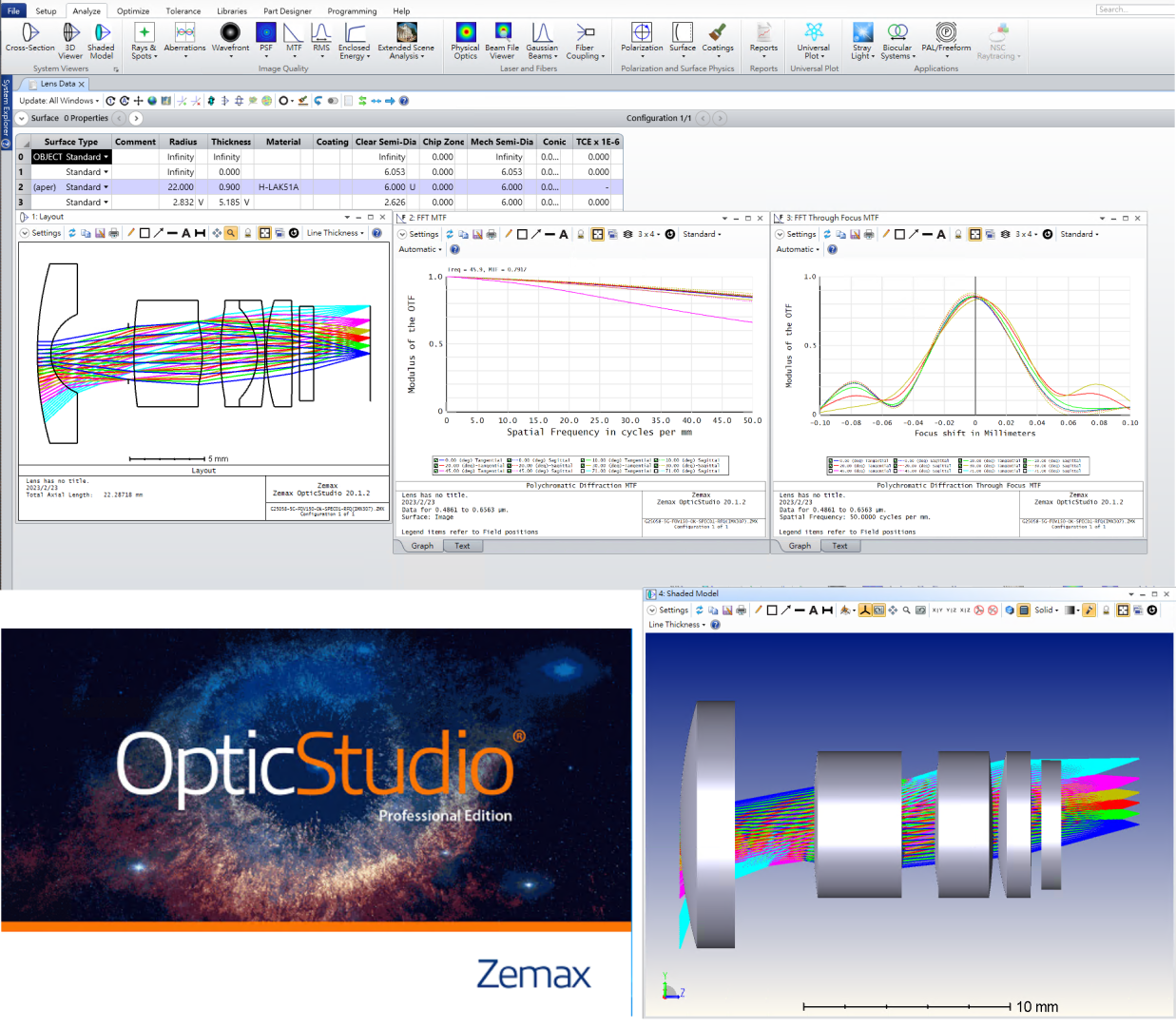Click refresh icon in Layout window
This screenshot has width=1176, height=1027.
pyautogui.click(x=71, y=233)
